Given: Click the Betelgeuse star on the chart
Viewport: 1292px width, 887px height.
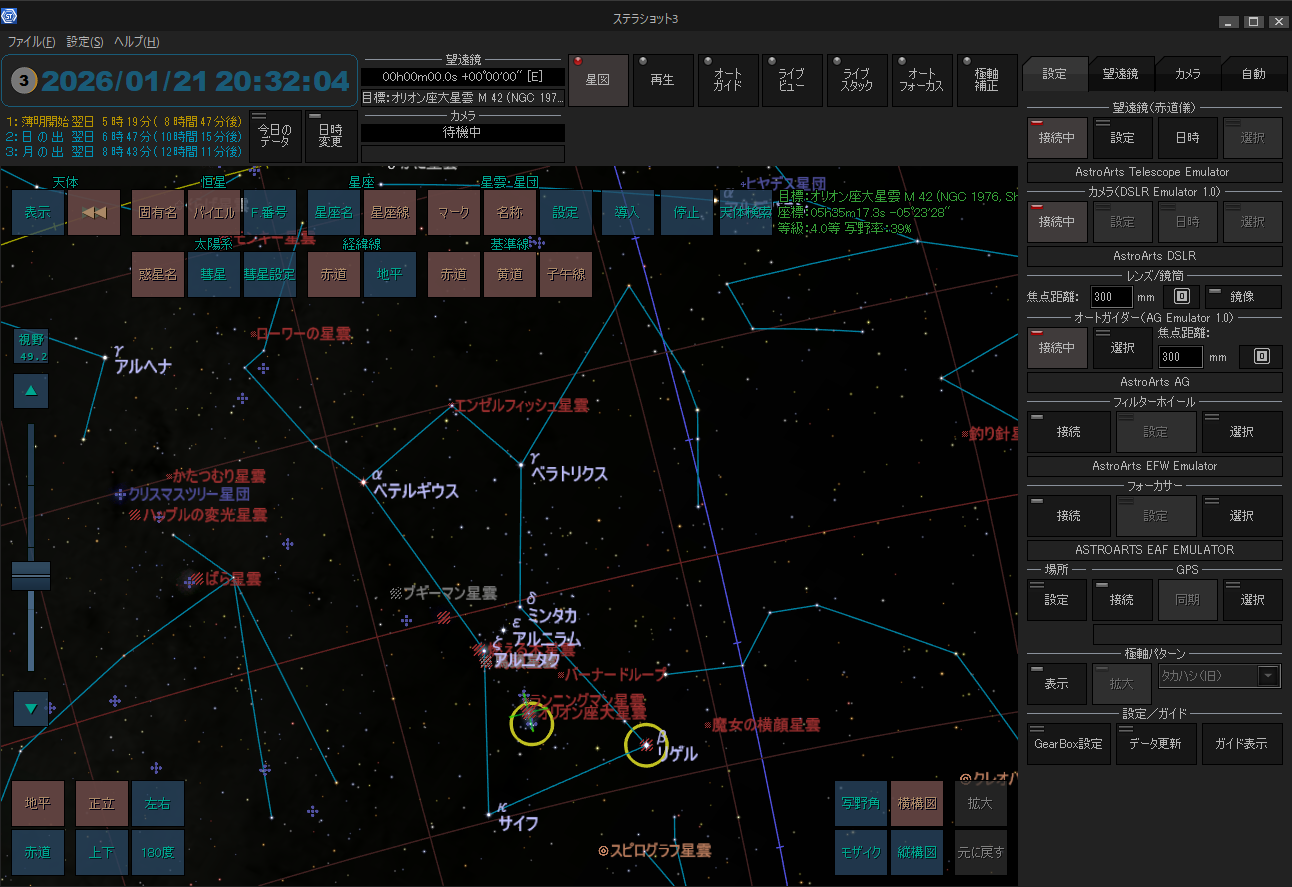Looking at the screenshot, I should pos(363,482).
